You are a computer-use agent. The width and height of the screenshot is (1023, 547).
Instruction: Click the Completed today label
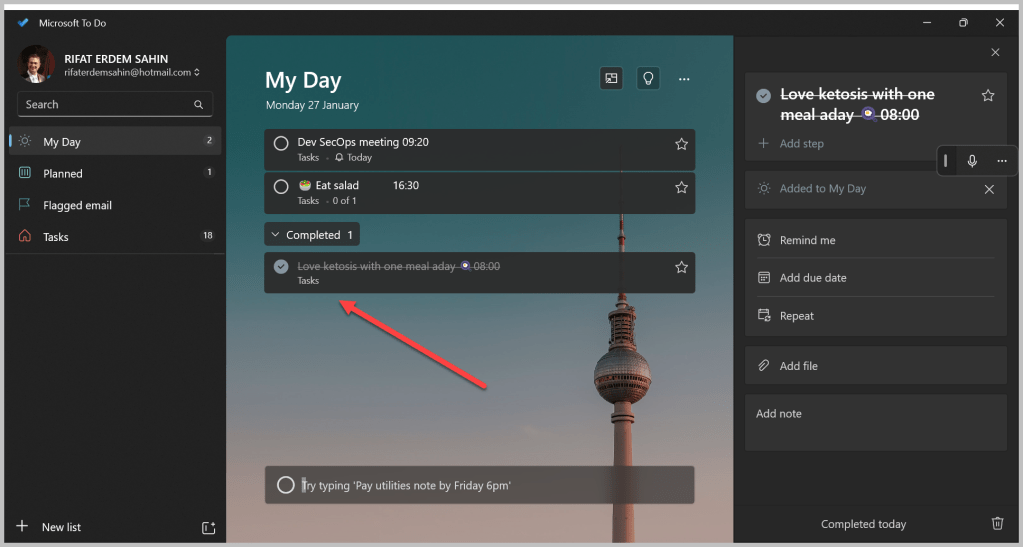pos(863,524)
